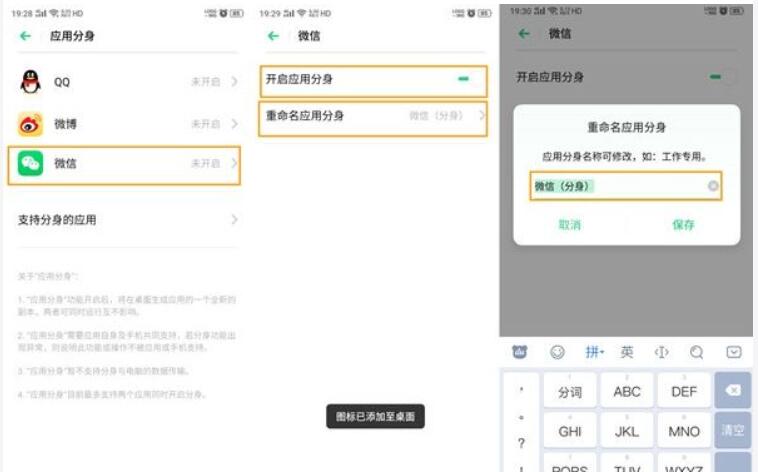Tap 微信（分身） value in rename row
Image resolution: width=758 pixels, height=472 pixels.
[x=436, y=116]
